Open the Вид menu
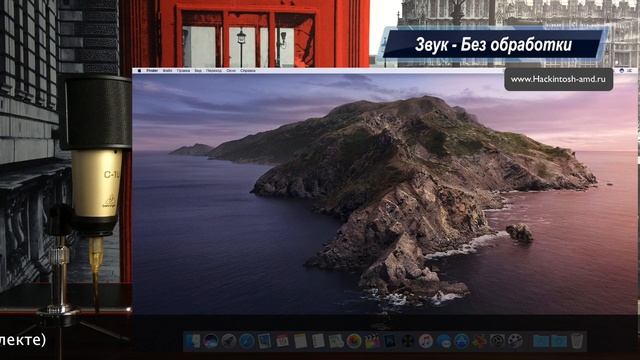 [x=198, y=71]
